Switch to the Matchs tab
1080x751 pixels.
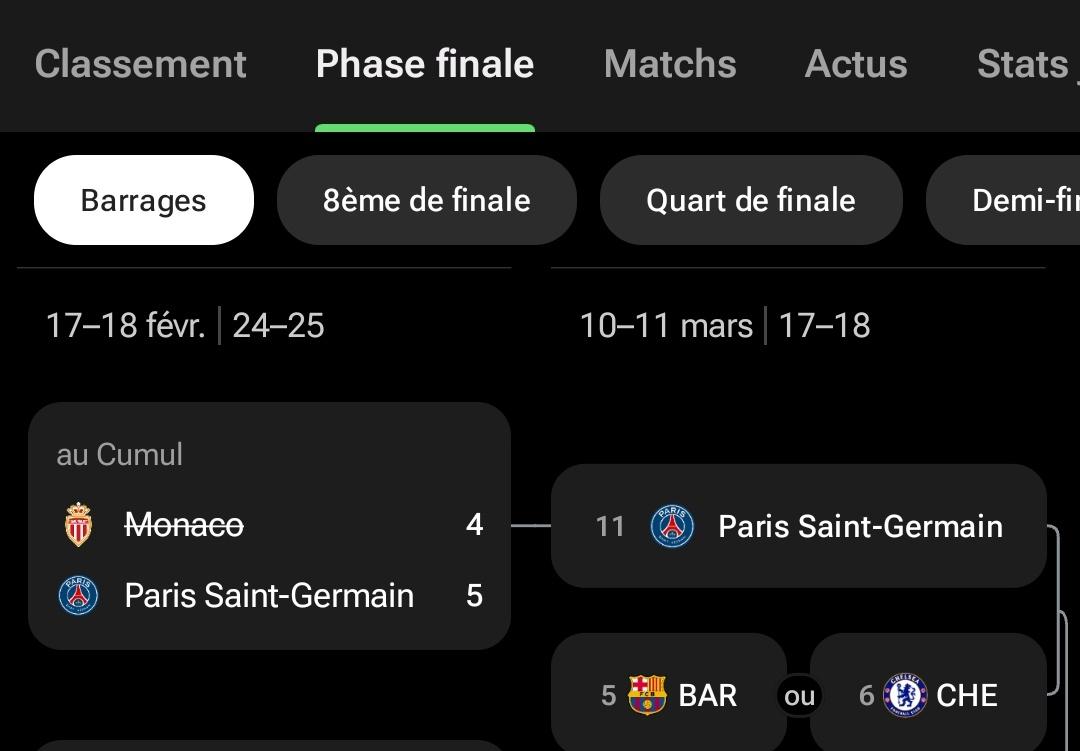(x=670, y=65)
